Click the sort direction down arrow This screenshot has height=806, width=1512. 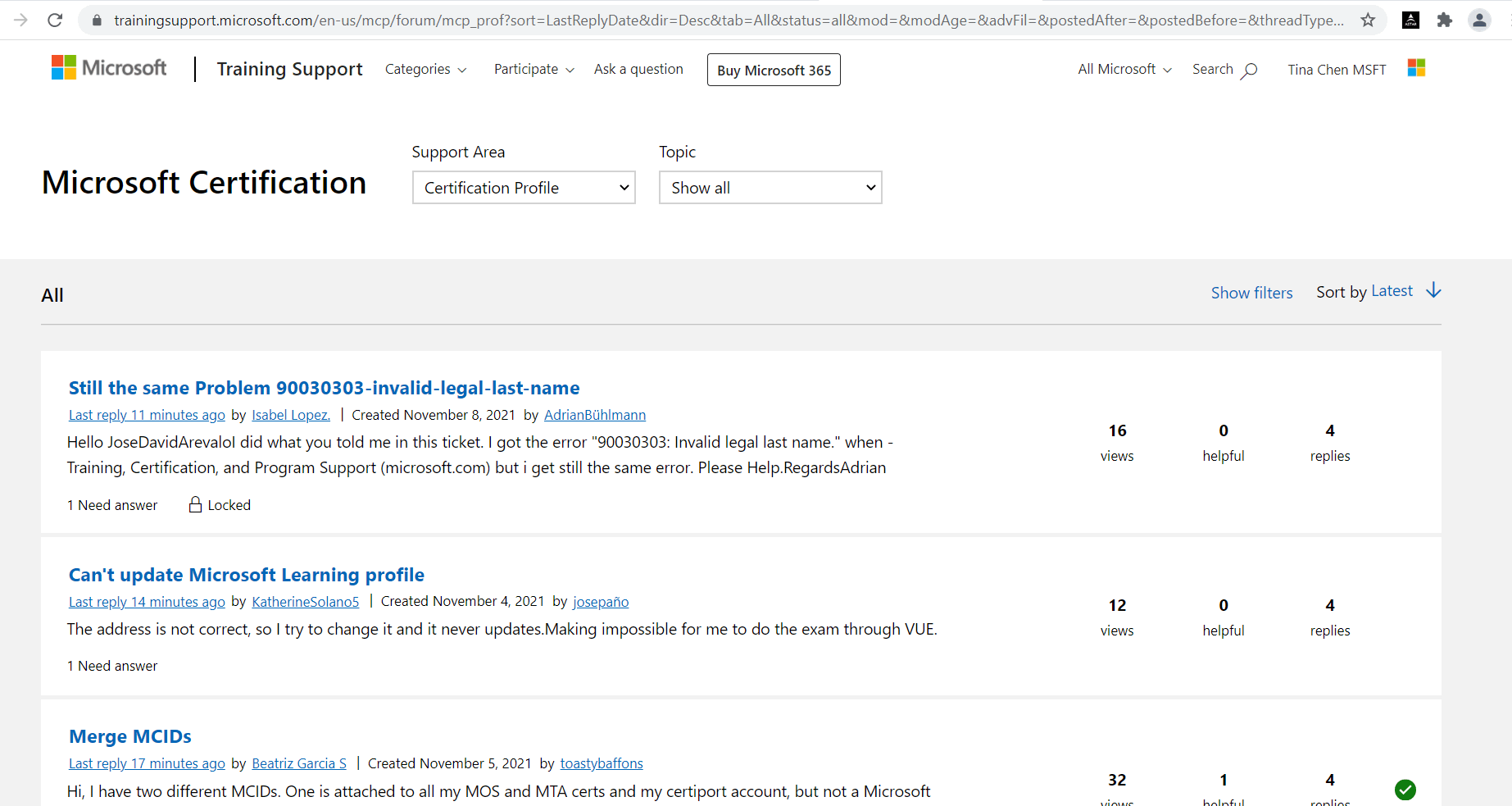(x=1433, y=290)
